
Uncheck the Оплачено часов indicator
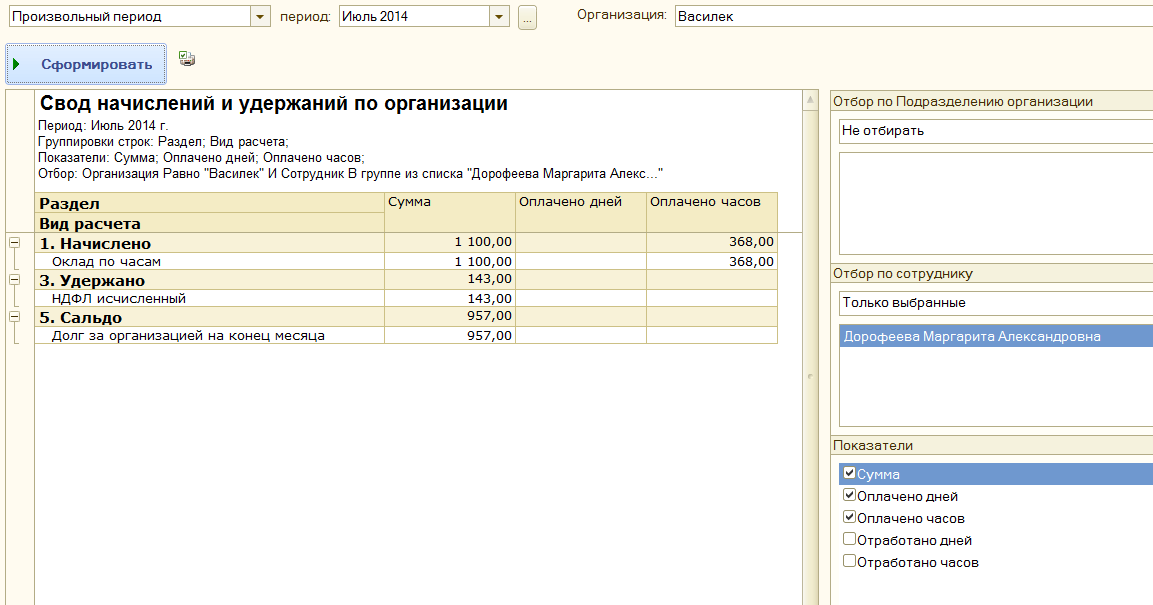pyautogui.click(x=849, y=517)
